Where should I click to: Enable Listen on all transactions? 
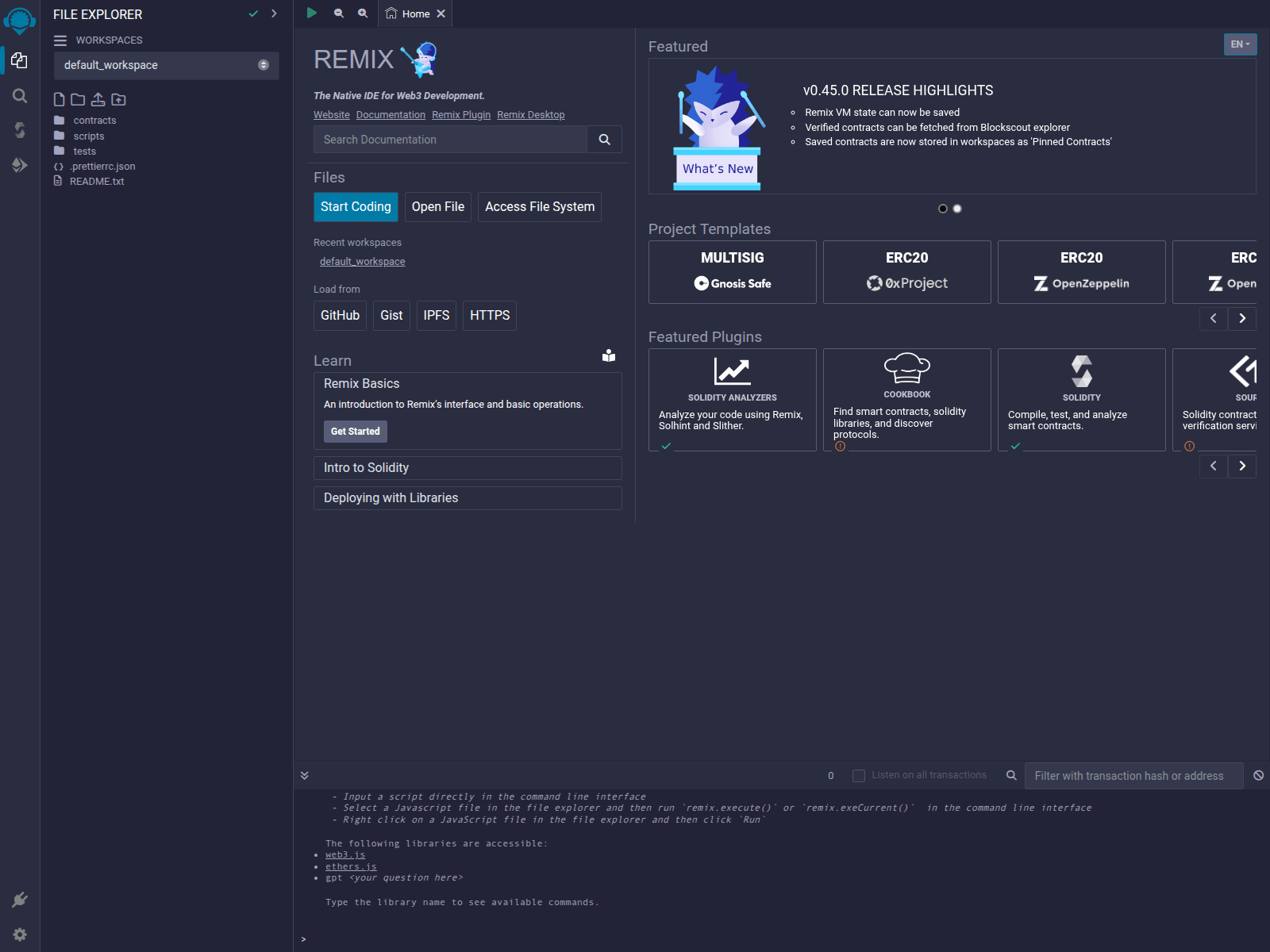pos(859,775)
